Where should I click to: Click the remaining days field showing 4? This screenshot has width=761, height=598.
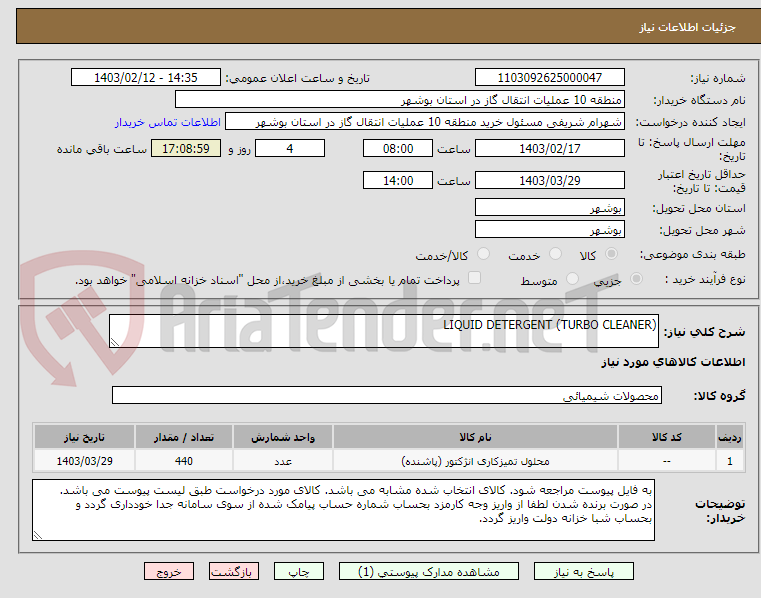pyautogui.click(x=290, y=149)
